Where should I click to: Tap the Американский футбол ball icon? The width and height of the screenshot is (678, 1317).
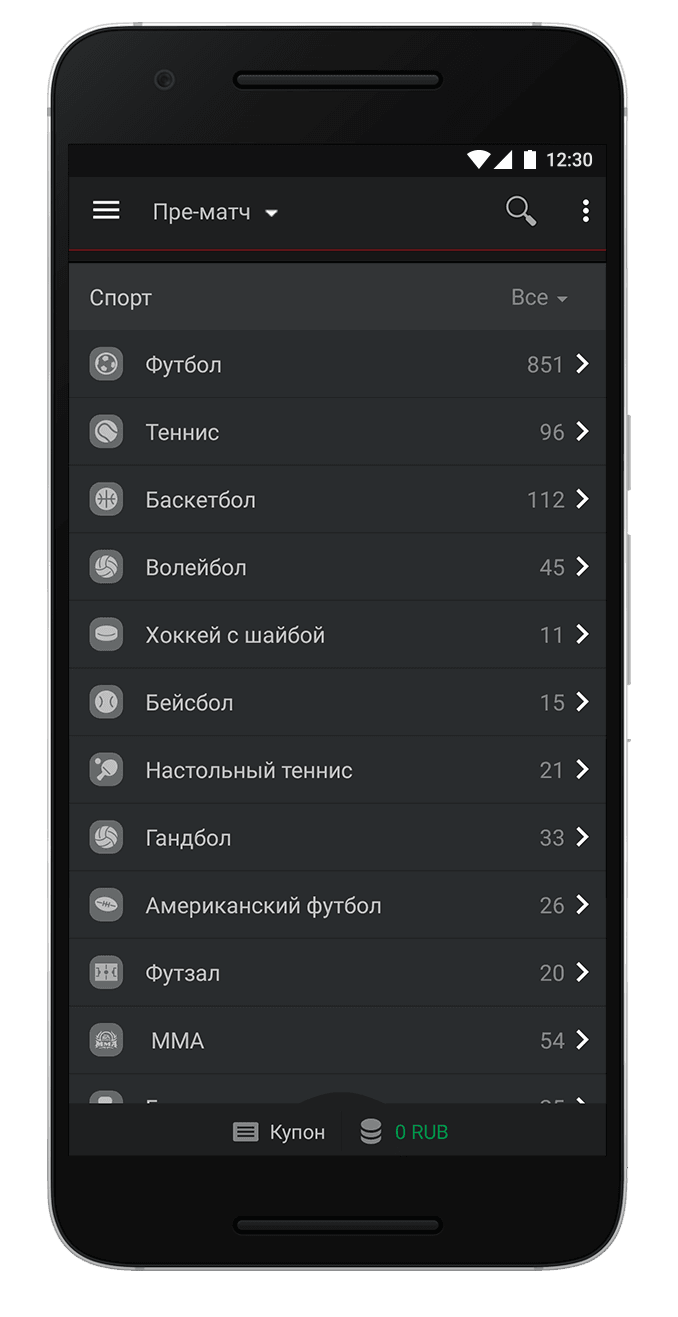tap(106, 905)
